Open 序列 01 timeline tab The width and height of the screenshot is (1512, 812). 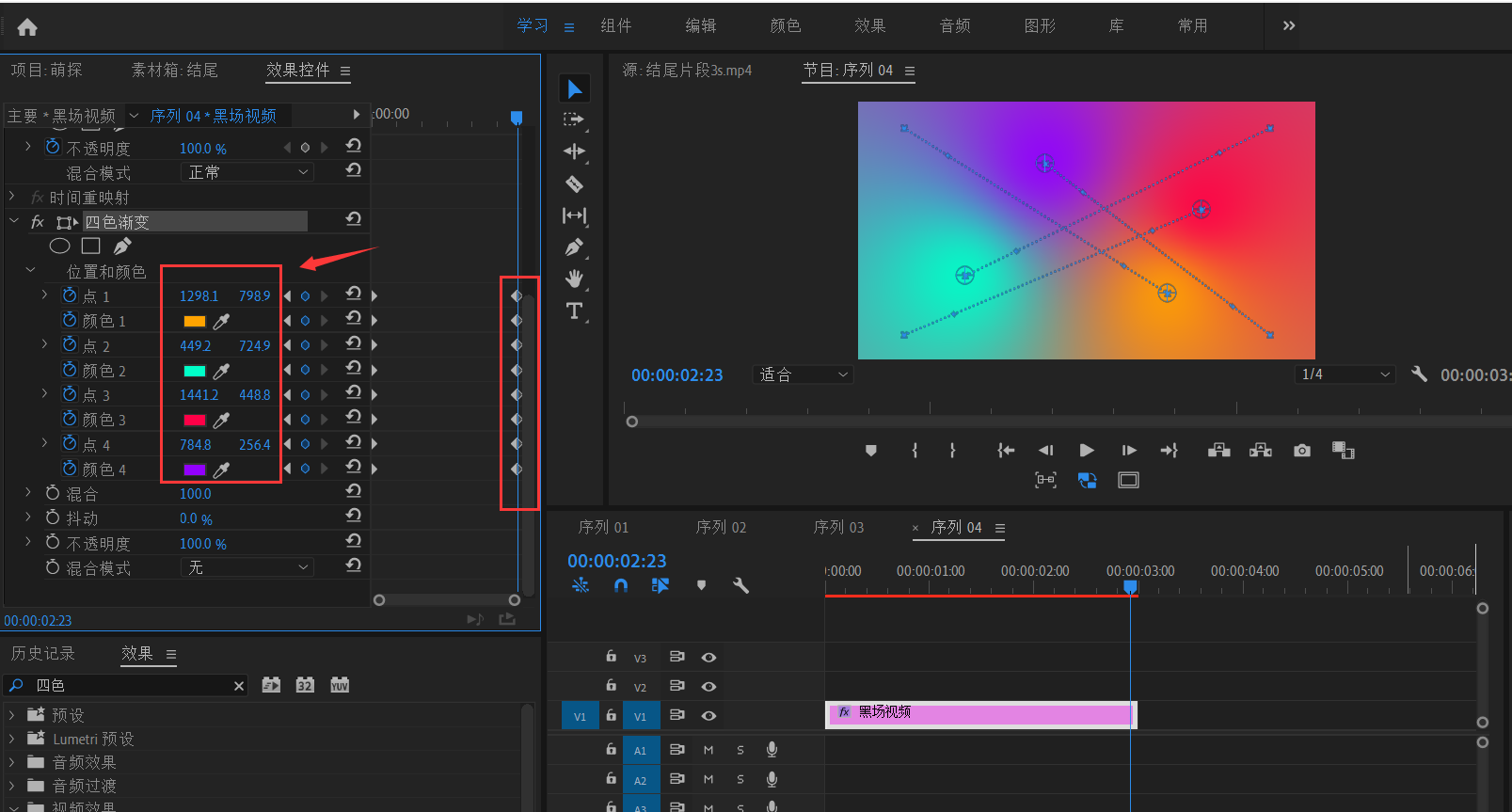point(603,527)
